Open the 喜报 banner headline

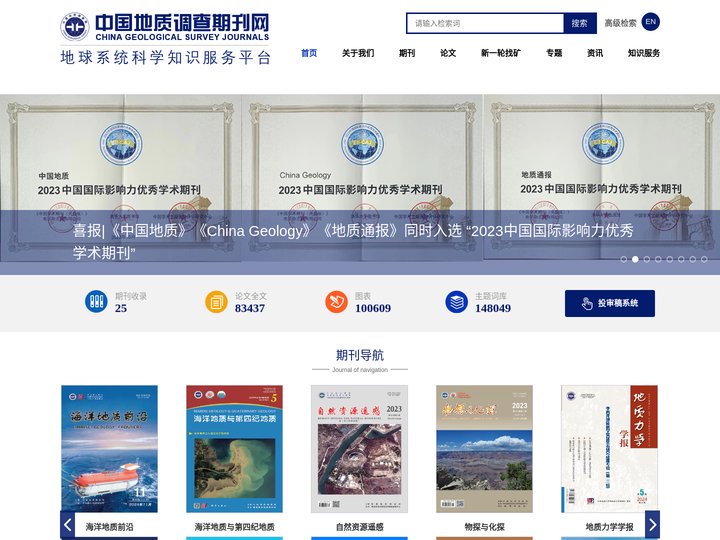click(x=353, y=242)
